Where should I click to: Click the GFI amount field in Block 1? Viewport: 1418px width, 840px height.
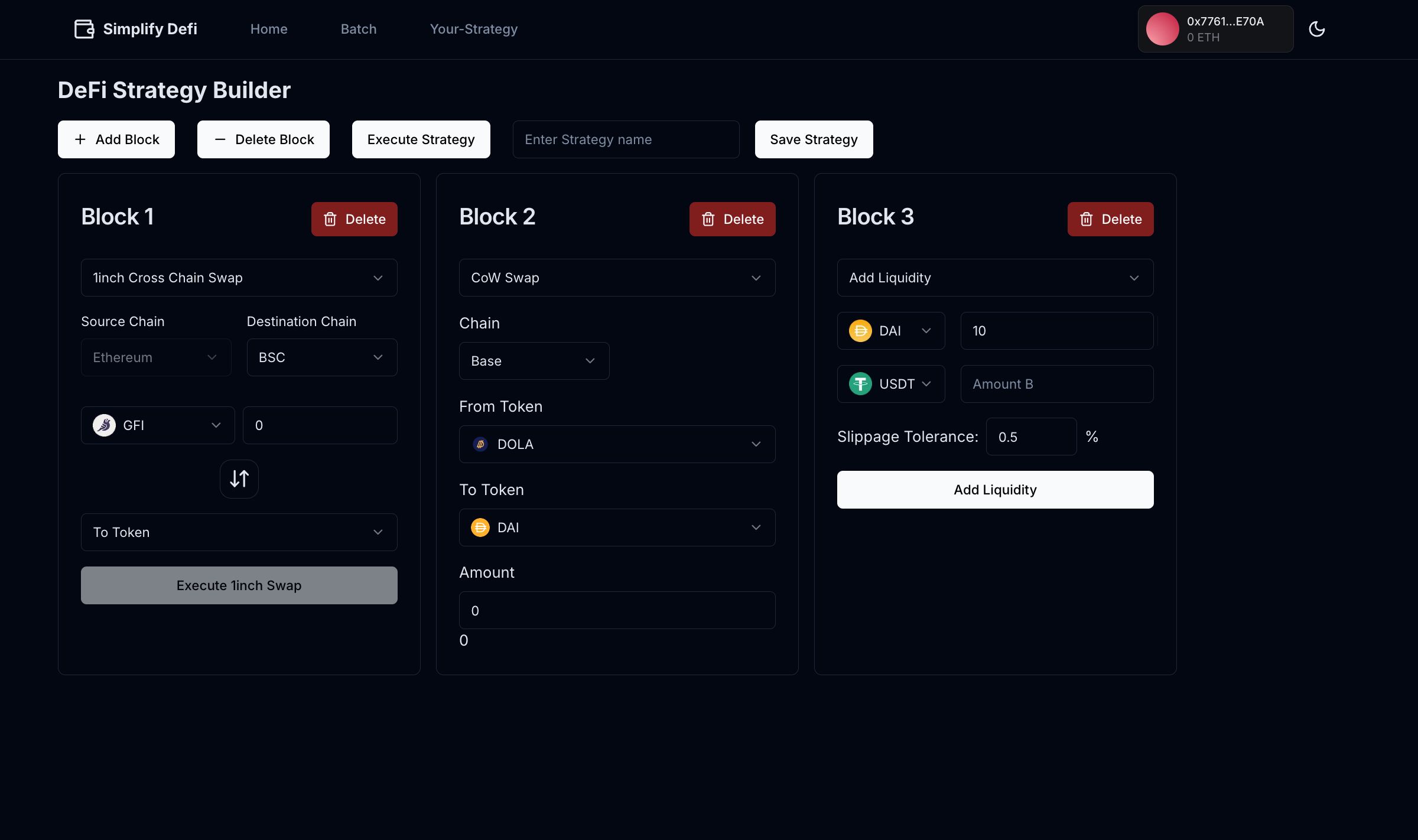pyautogui.click(x=320, y=425)
